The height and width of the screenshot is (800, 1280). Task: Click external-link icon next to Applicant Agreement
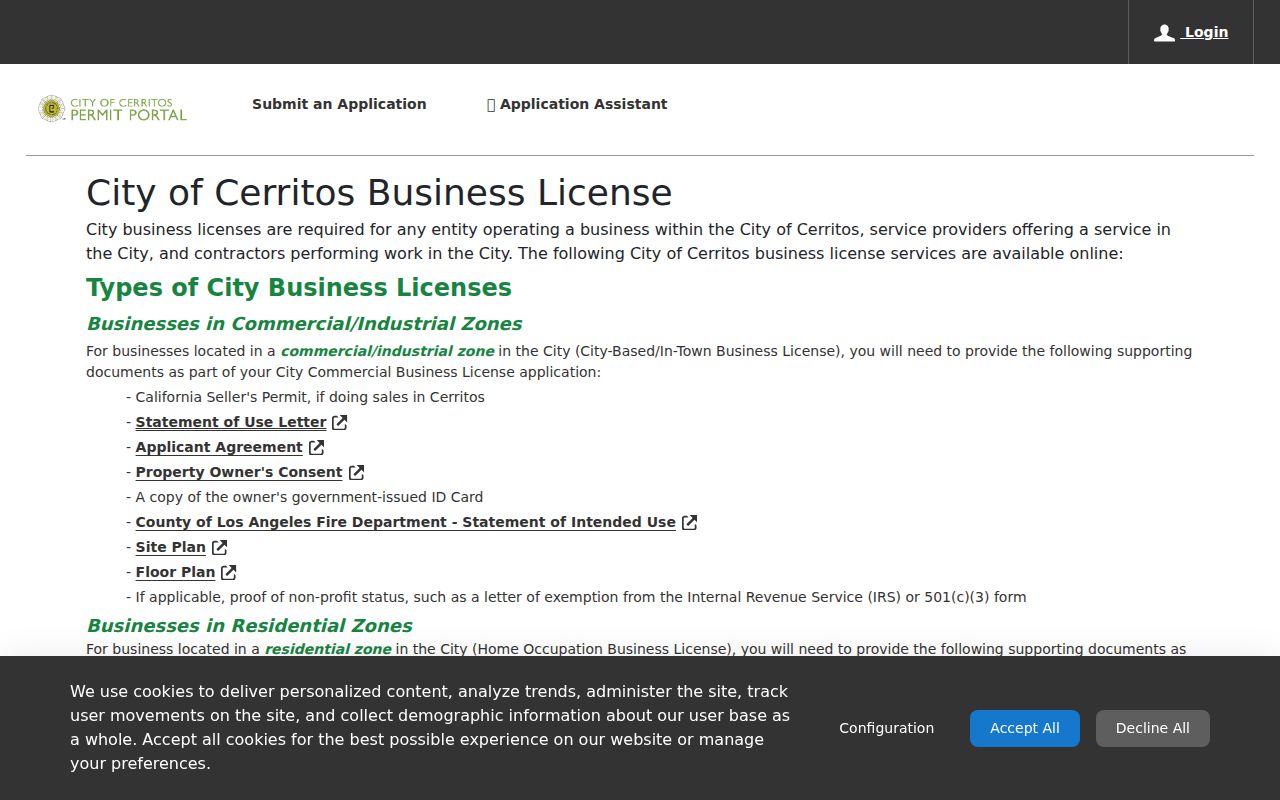tap(316, 447)
